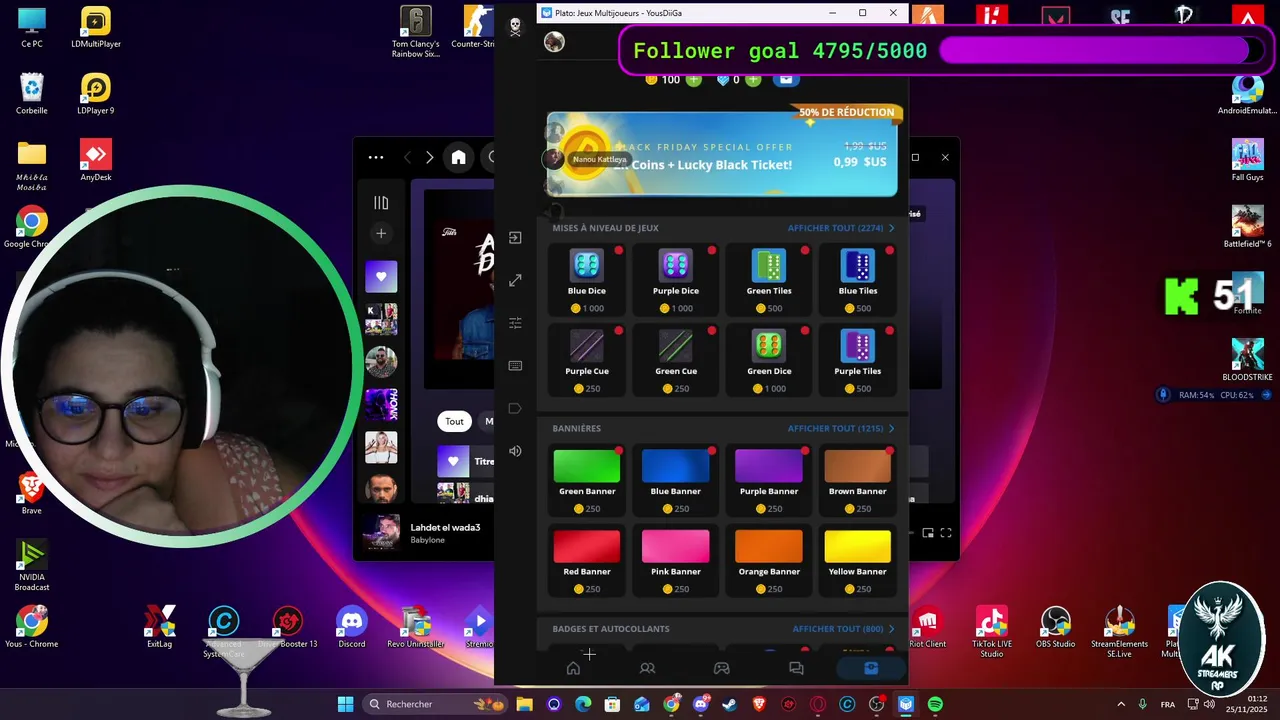Screen dimensions: 1280x720
Task: Click the skull icon above emulator sidebar
Action: click(515, 27)
